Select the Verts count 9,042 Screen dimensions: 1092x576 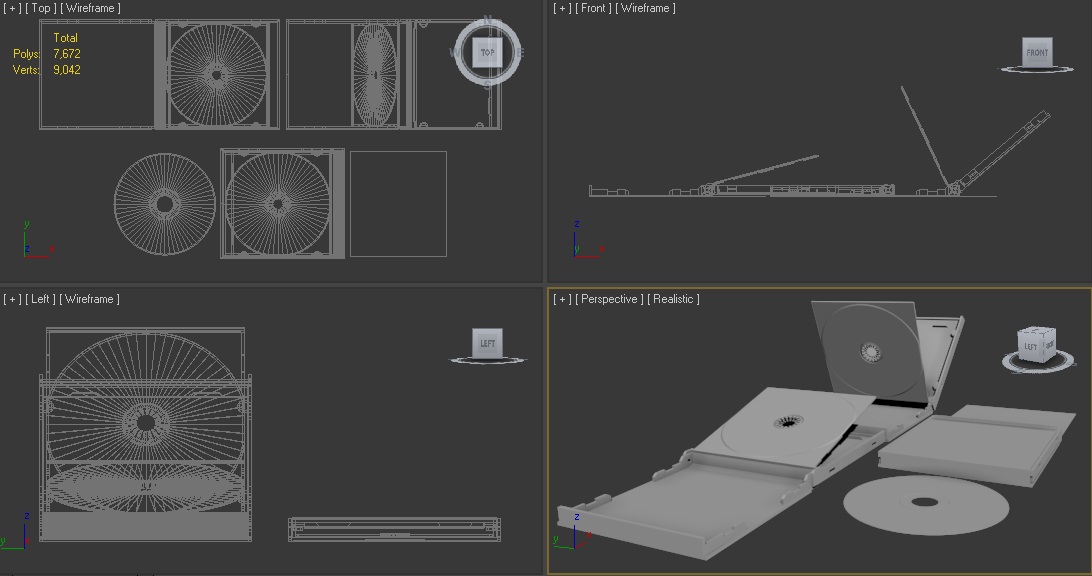click(x=67, y=70)
